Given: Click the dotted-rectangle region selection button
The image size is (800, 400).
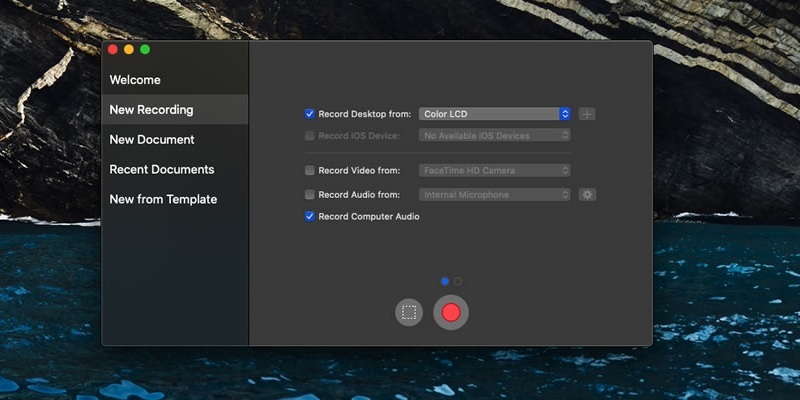Looking at the screenshot, I should click(409, 312).
